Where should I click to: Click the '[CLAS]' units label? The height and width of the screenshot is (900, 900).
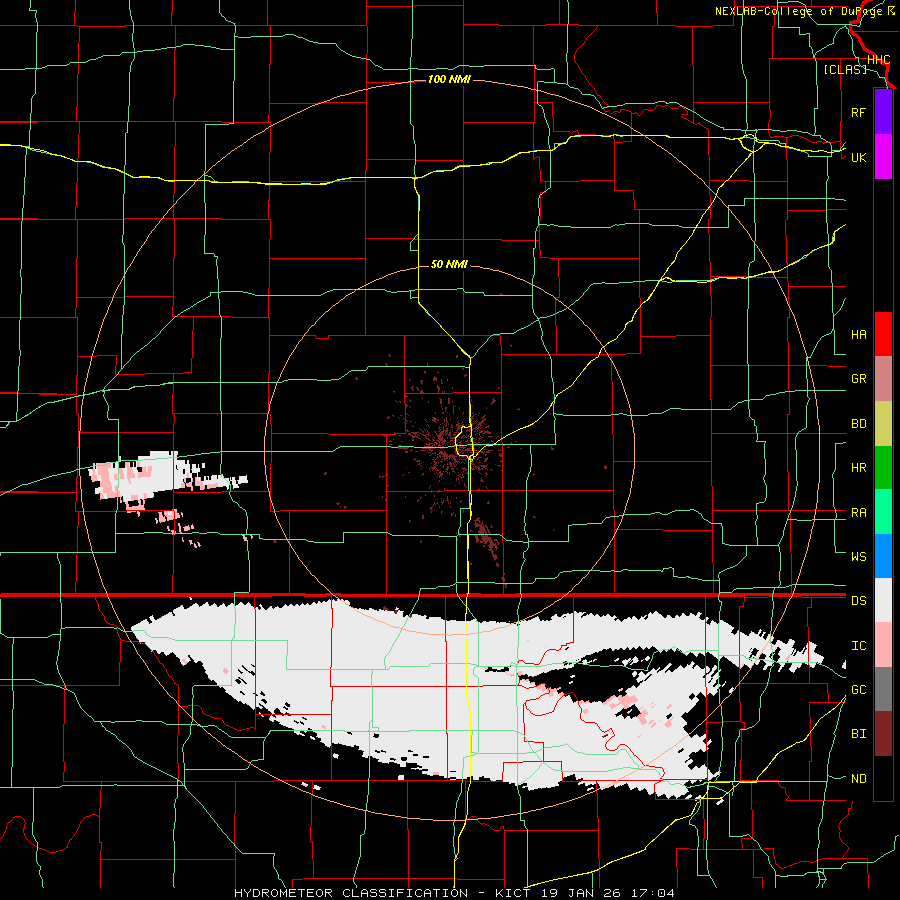pos(845,69)
